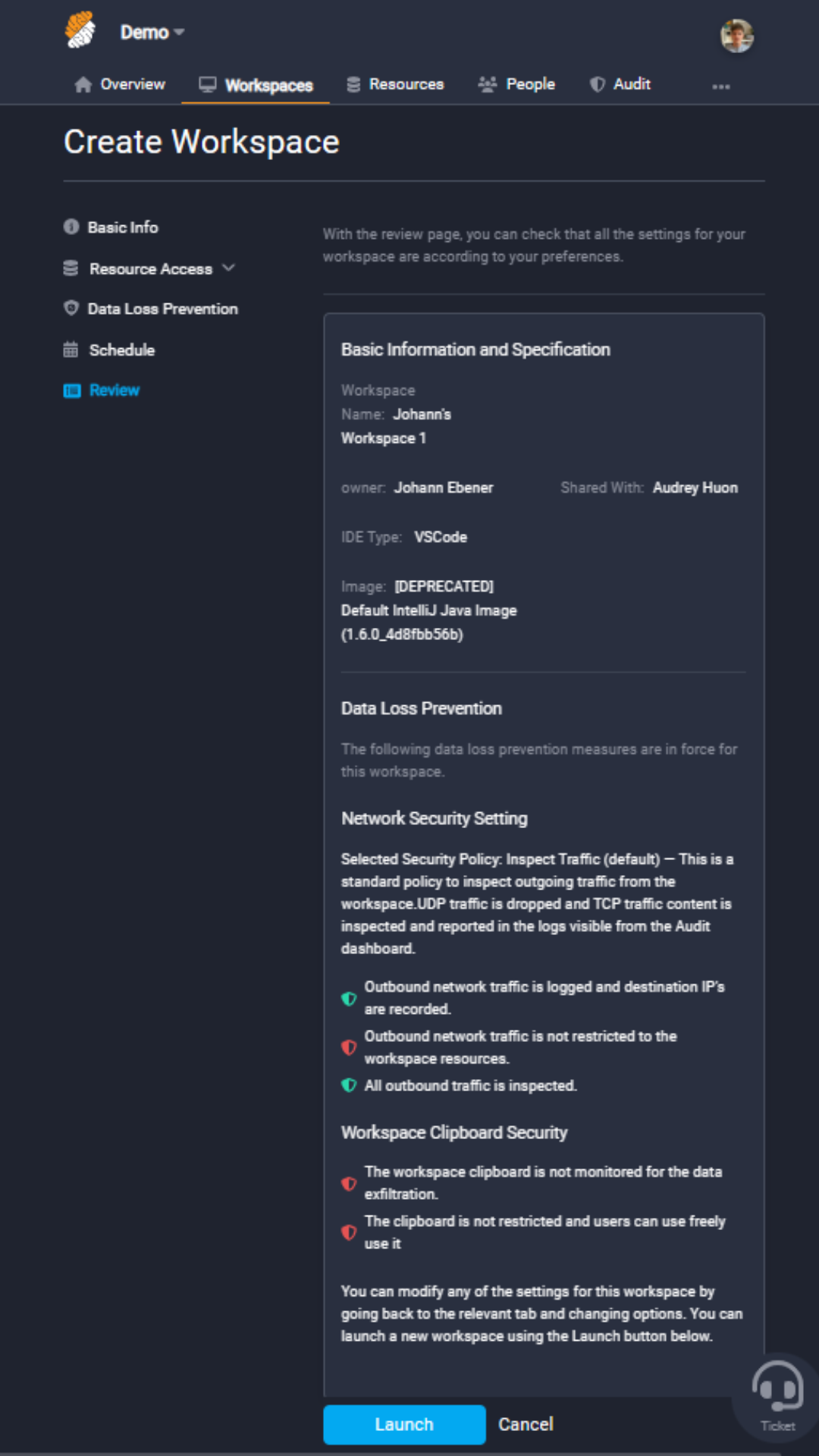Switch to the Resources tab

[x=395, y=84]
